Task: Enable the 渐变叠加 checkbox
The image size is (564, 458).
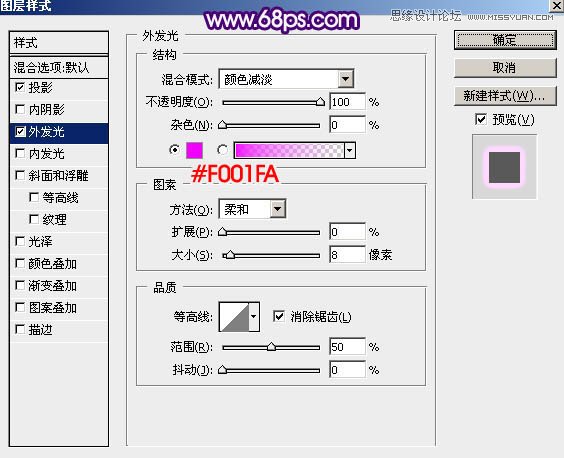Action: (20, 286)
